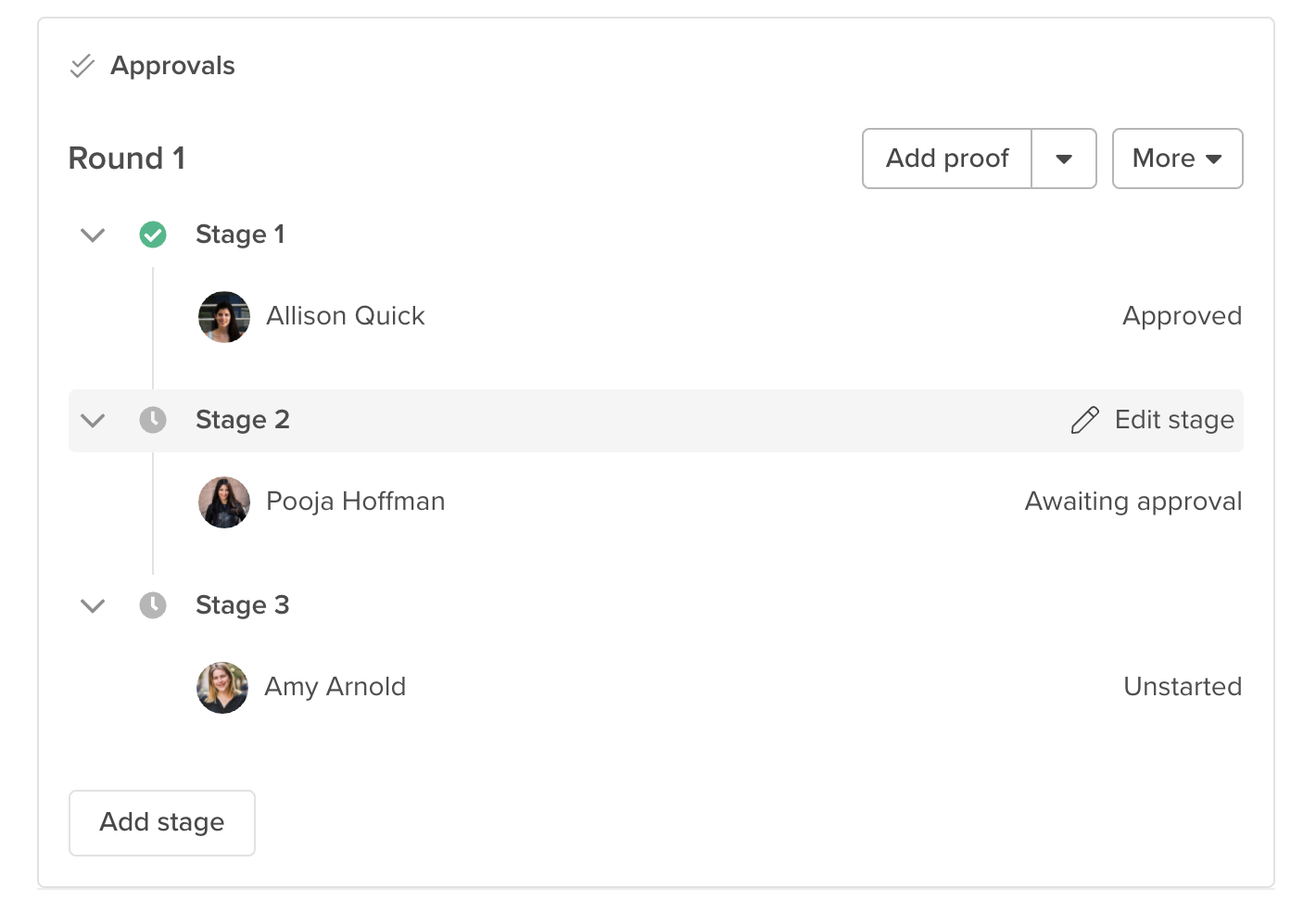Image resolution: width=1316 pixels, height=914 pixels.
Task: Open the More dropdown menu
Action: pyautogui.click(x=1177, y=159)
